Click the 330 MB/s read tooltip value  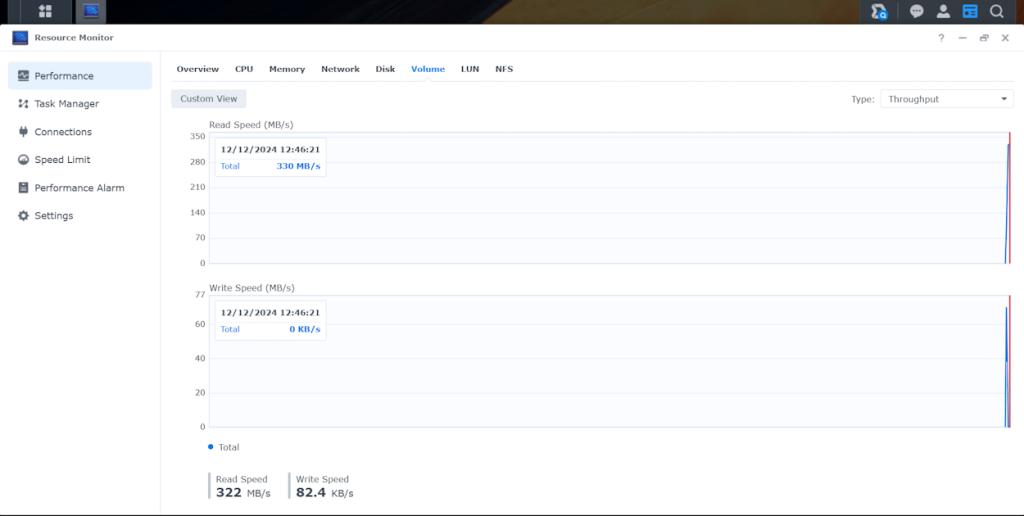coord(298,166)
